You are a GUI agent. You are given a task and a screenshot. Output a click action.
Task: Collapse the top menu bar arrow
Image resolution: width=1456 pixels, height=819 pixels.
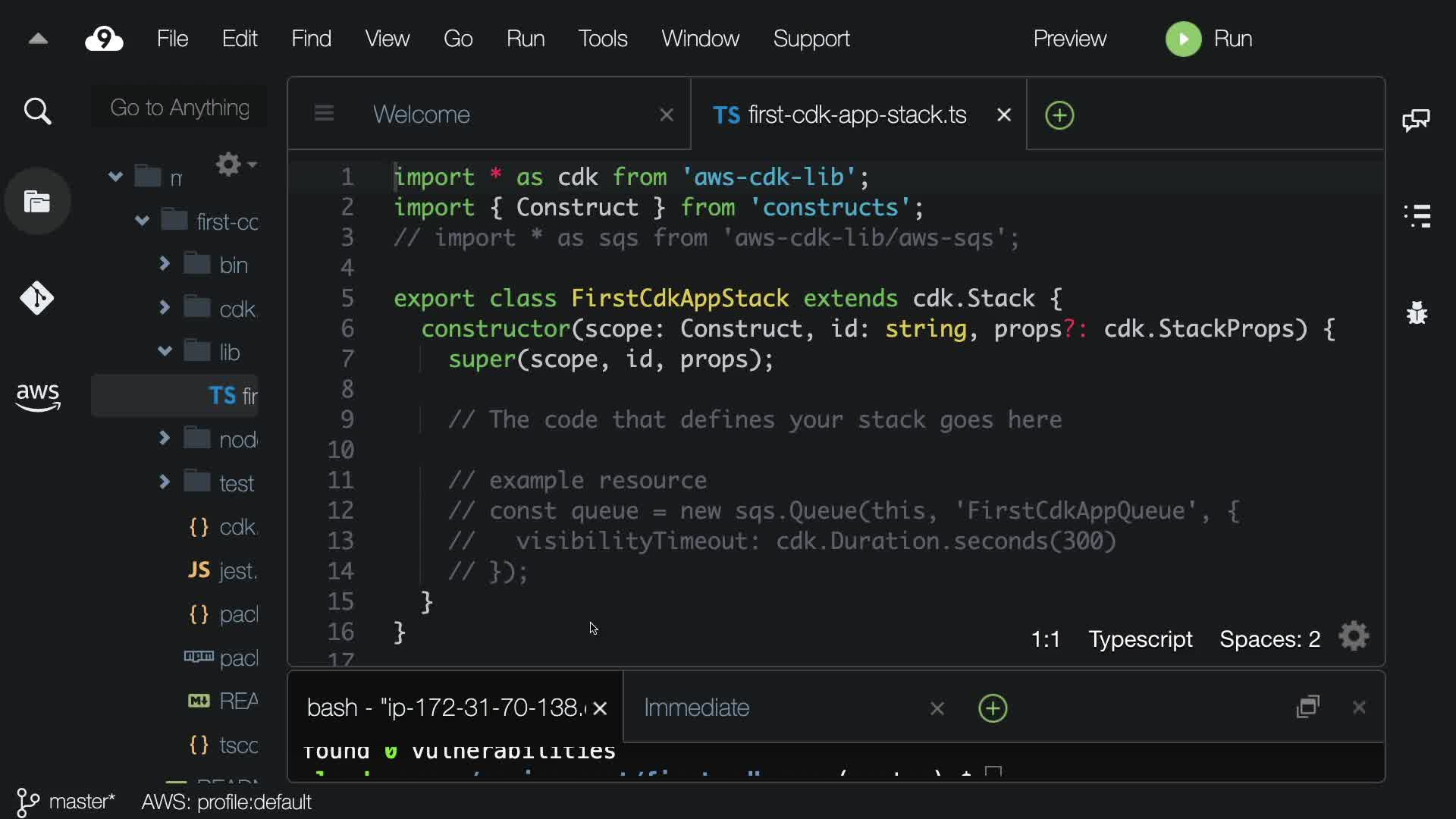tap(38, 39)
